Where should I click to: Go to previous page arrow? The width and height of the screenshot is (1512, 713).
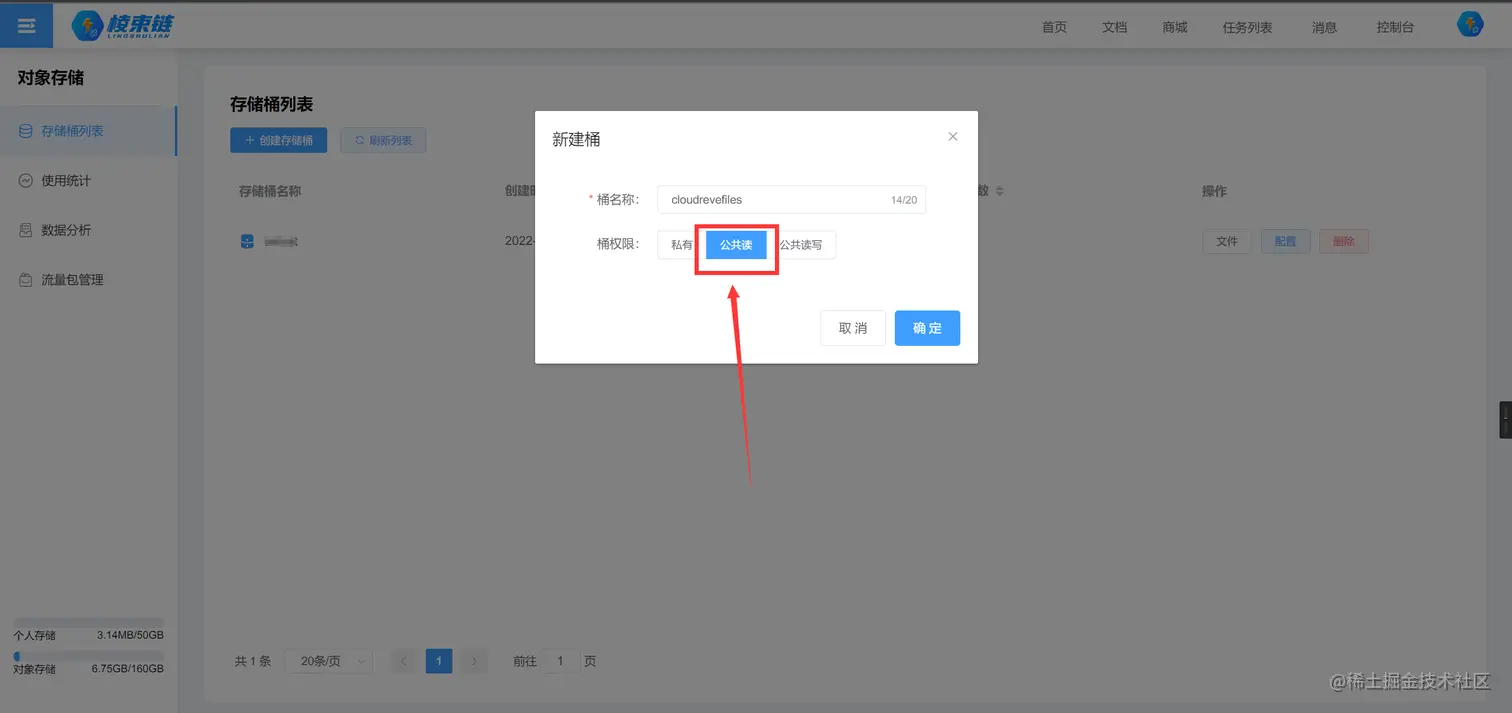click(x=404, y=661)
